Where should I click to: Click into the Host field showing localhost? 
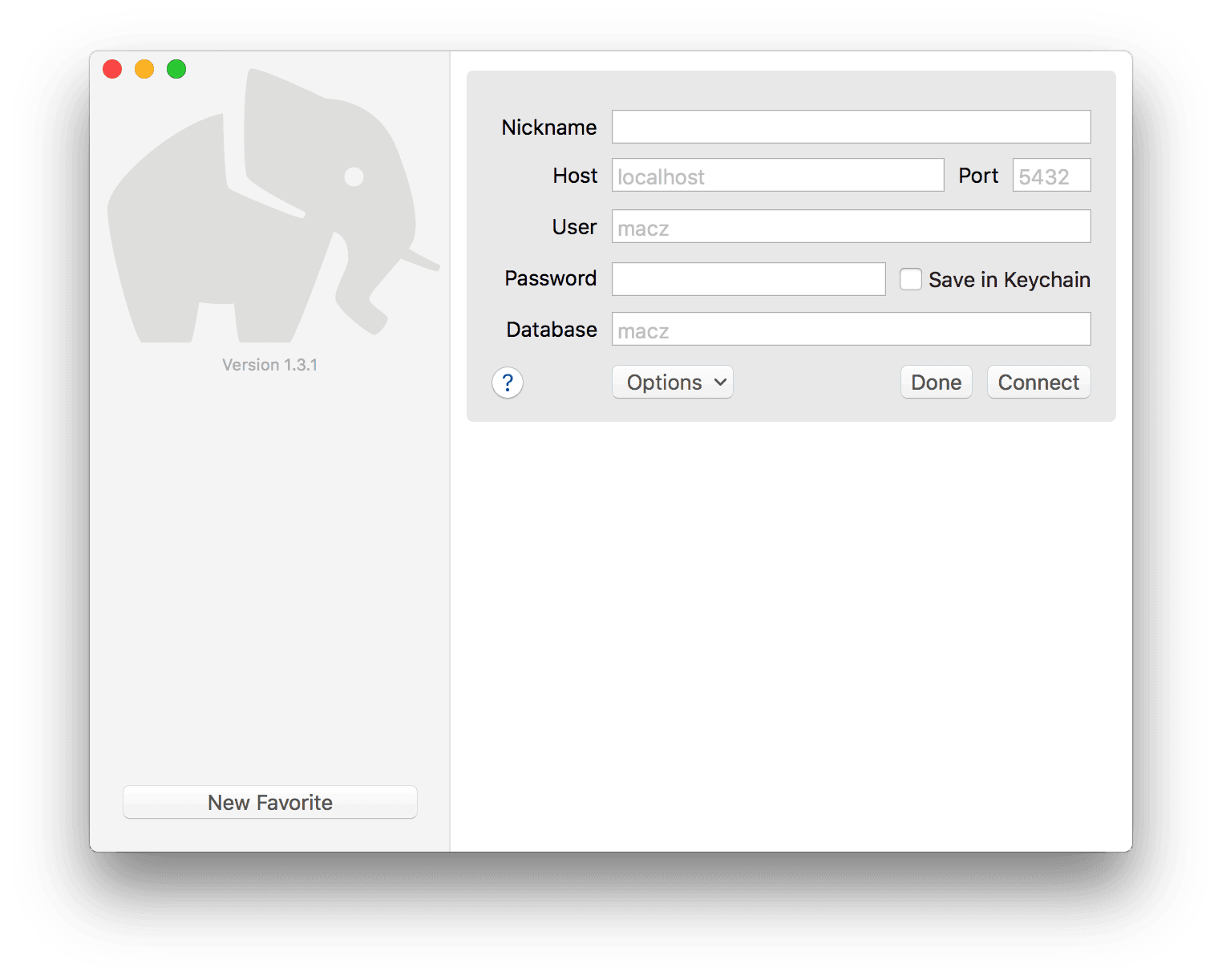click(777, 176)
